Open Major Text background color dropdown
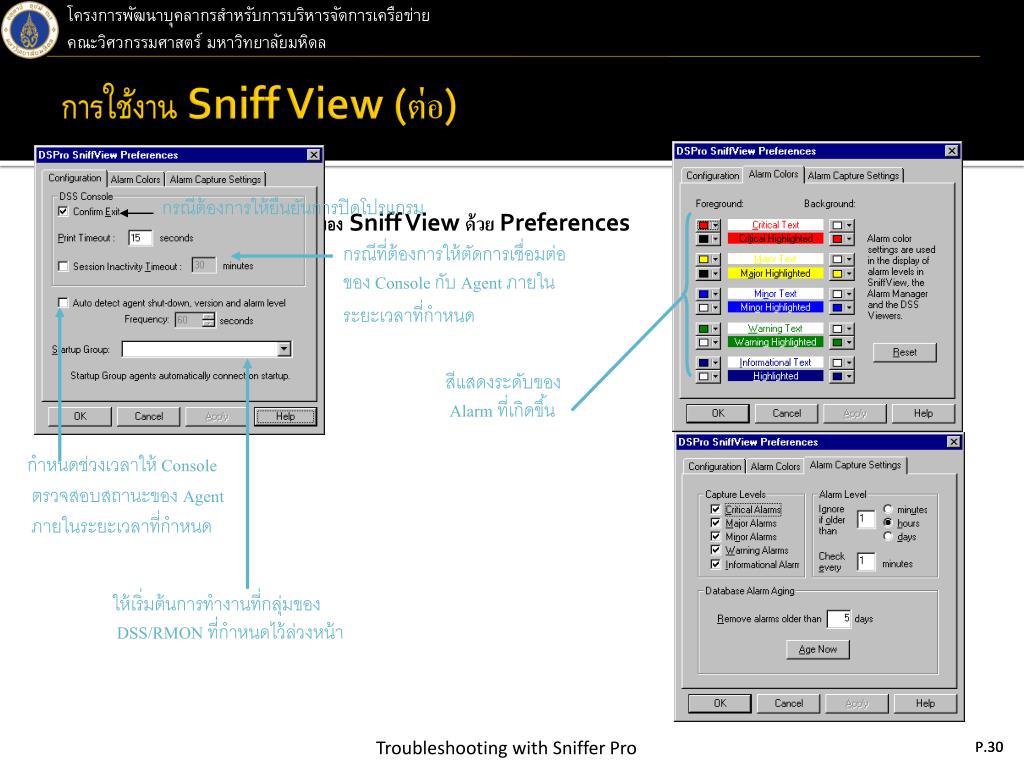Image resolution: width=1024 pixels, height=768 pixels. [849, 259]
